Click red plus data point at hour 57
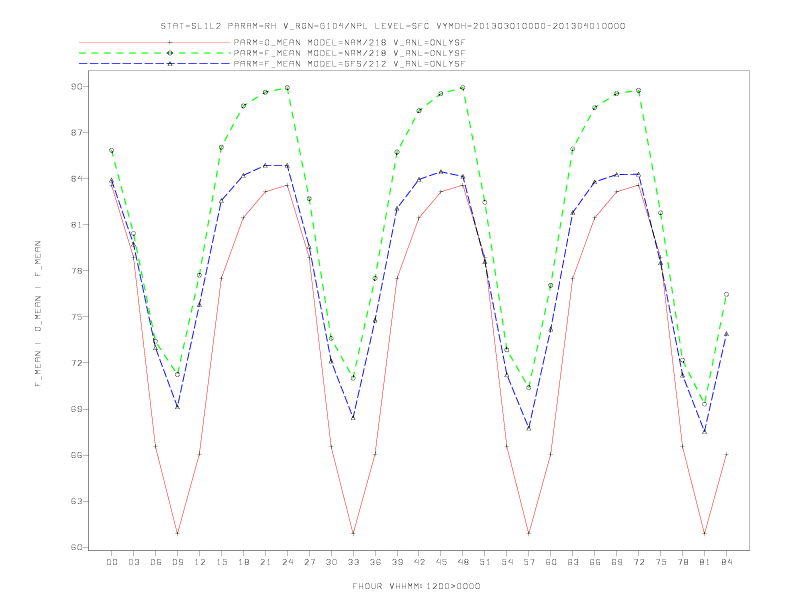 pos(529,533)
